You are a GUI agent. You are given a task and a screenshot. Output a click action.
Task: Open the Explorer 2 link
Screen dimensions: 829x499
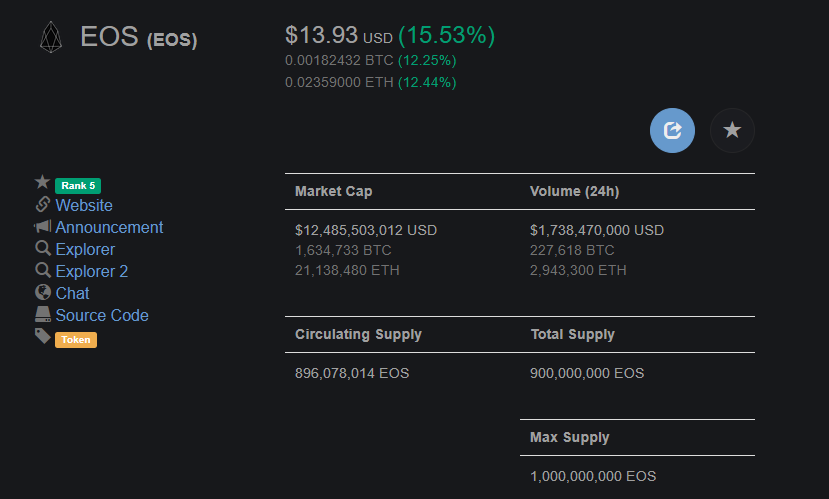click(x=92, y=271)
